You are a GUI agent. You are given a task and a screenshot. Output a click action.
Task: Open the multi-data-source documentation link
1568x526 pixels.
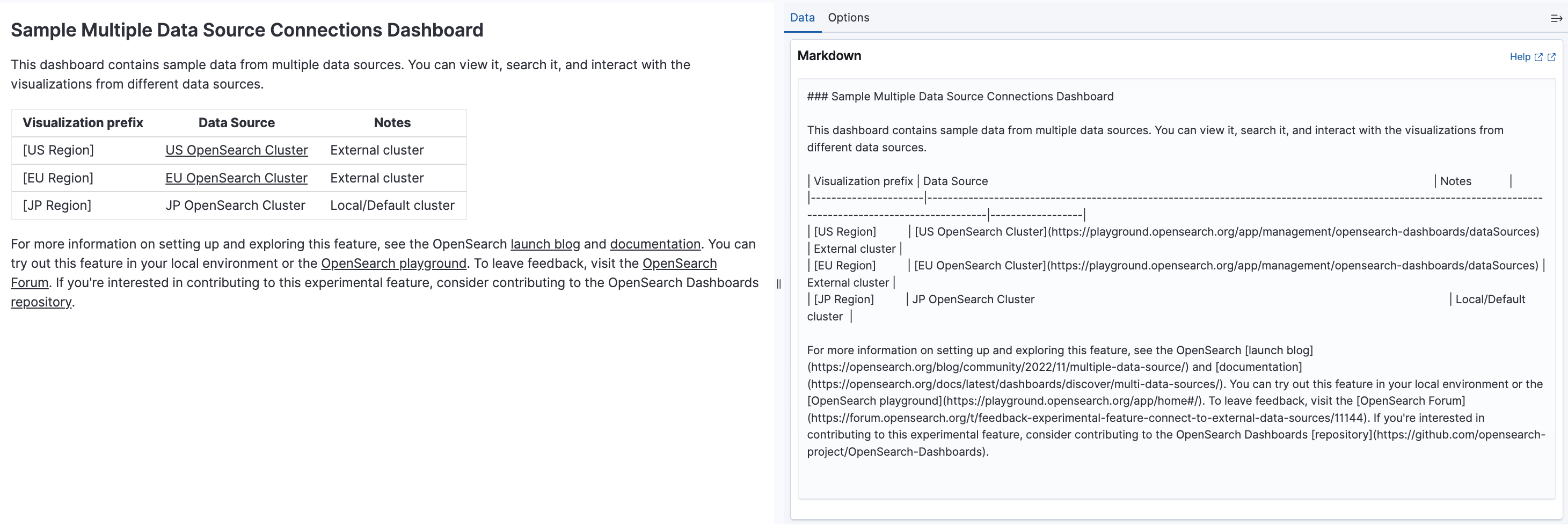click(x=655, y=244)
